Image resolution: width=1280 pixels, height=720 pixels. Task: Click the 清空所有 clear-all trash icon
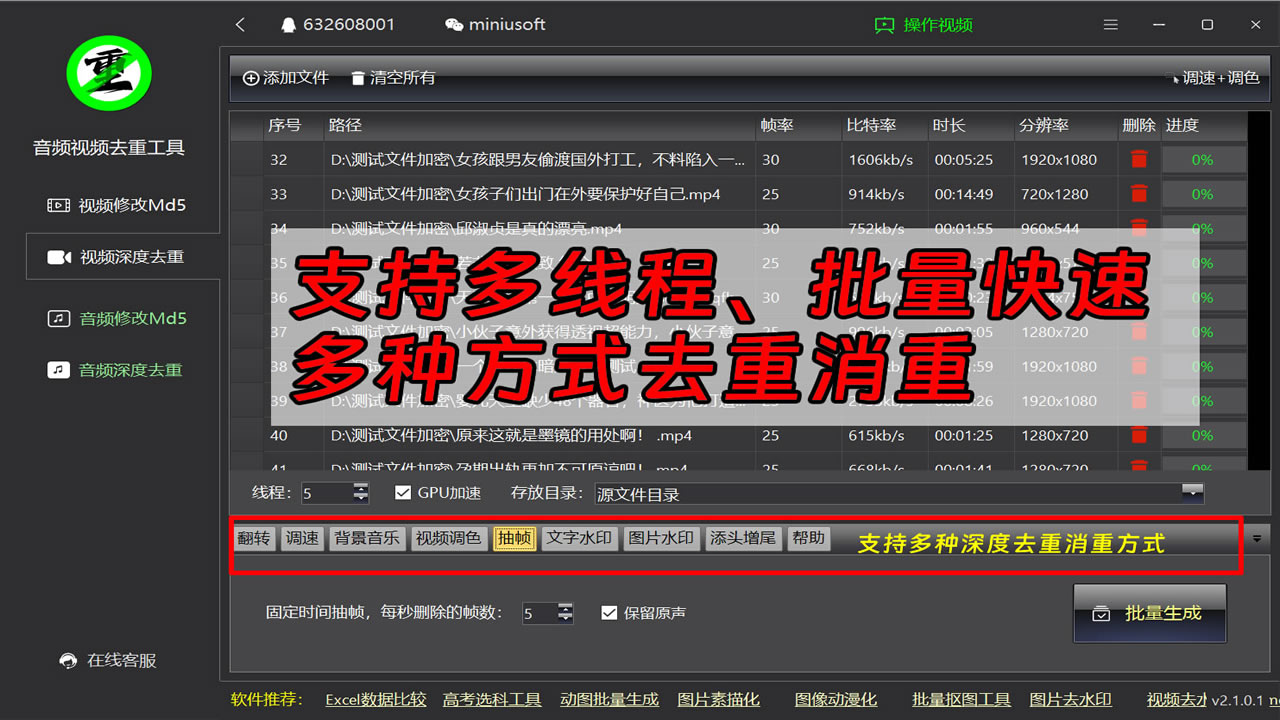coord(358,77)
